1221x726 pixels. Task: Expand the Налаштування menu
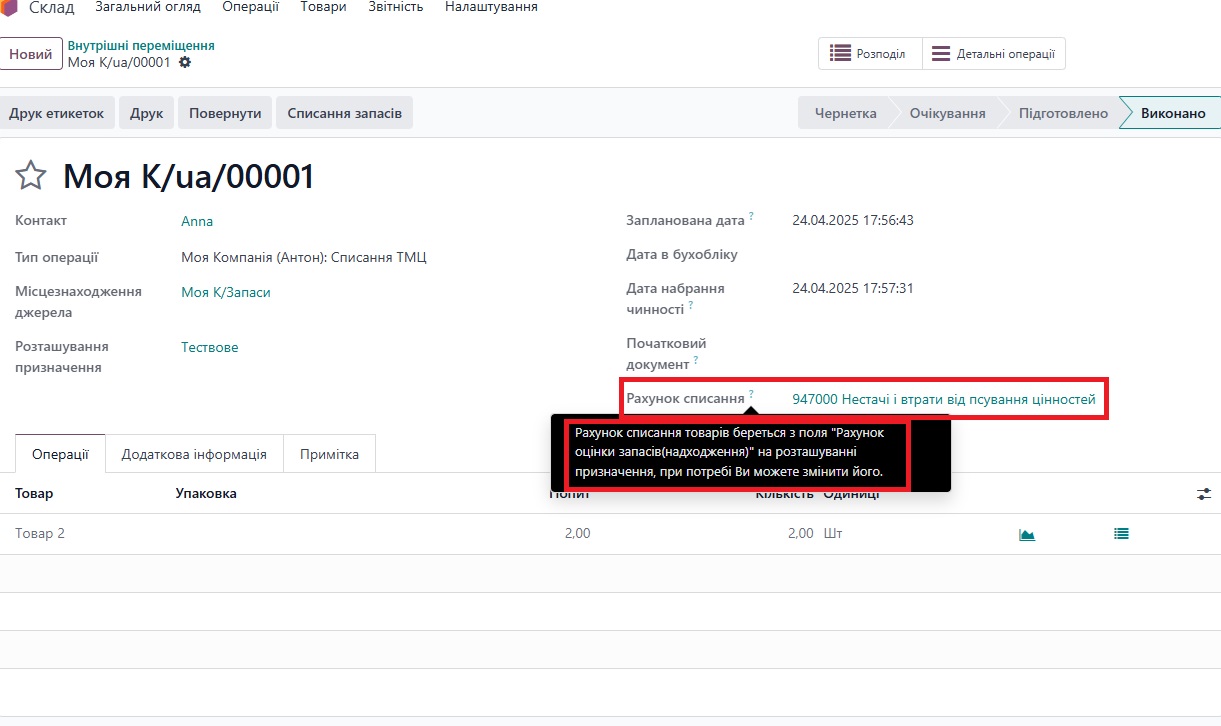click(491, 7)
